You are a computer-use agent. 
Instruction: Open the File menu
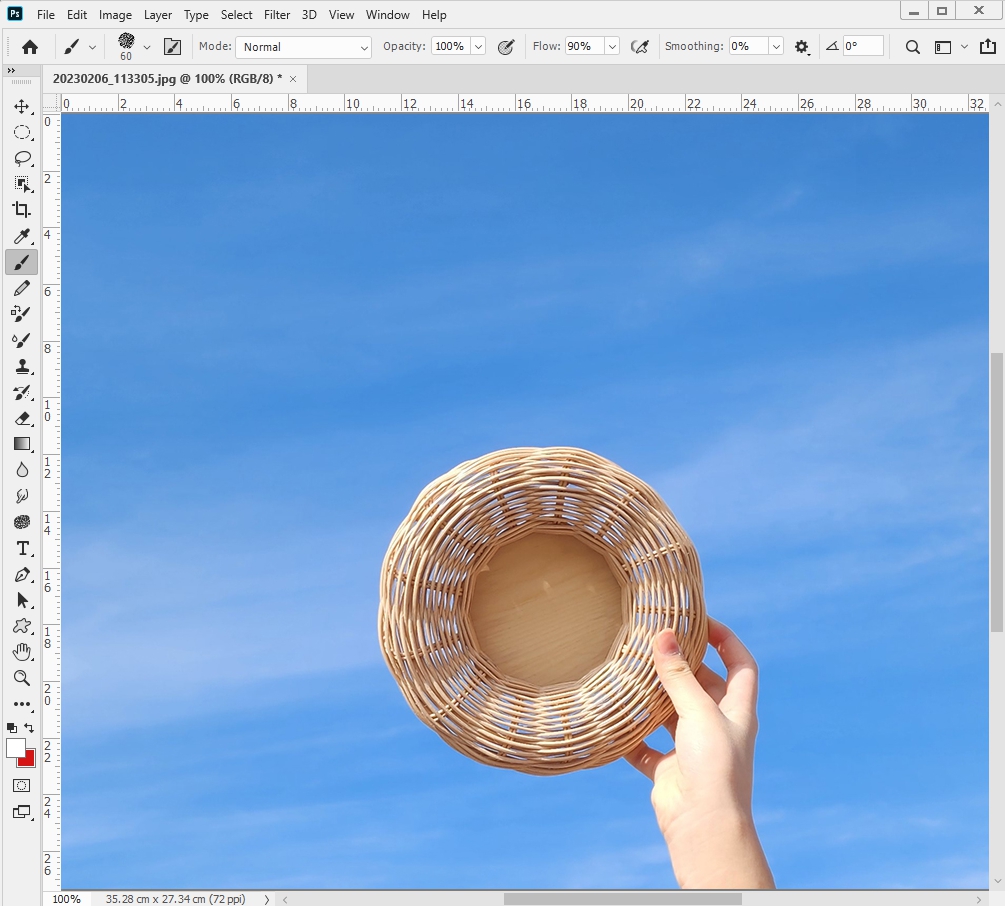click(x=46, y=15)
